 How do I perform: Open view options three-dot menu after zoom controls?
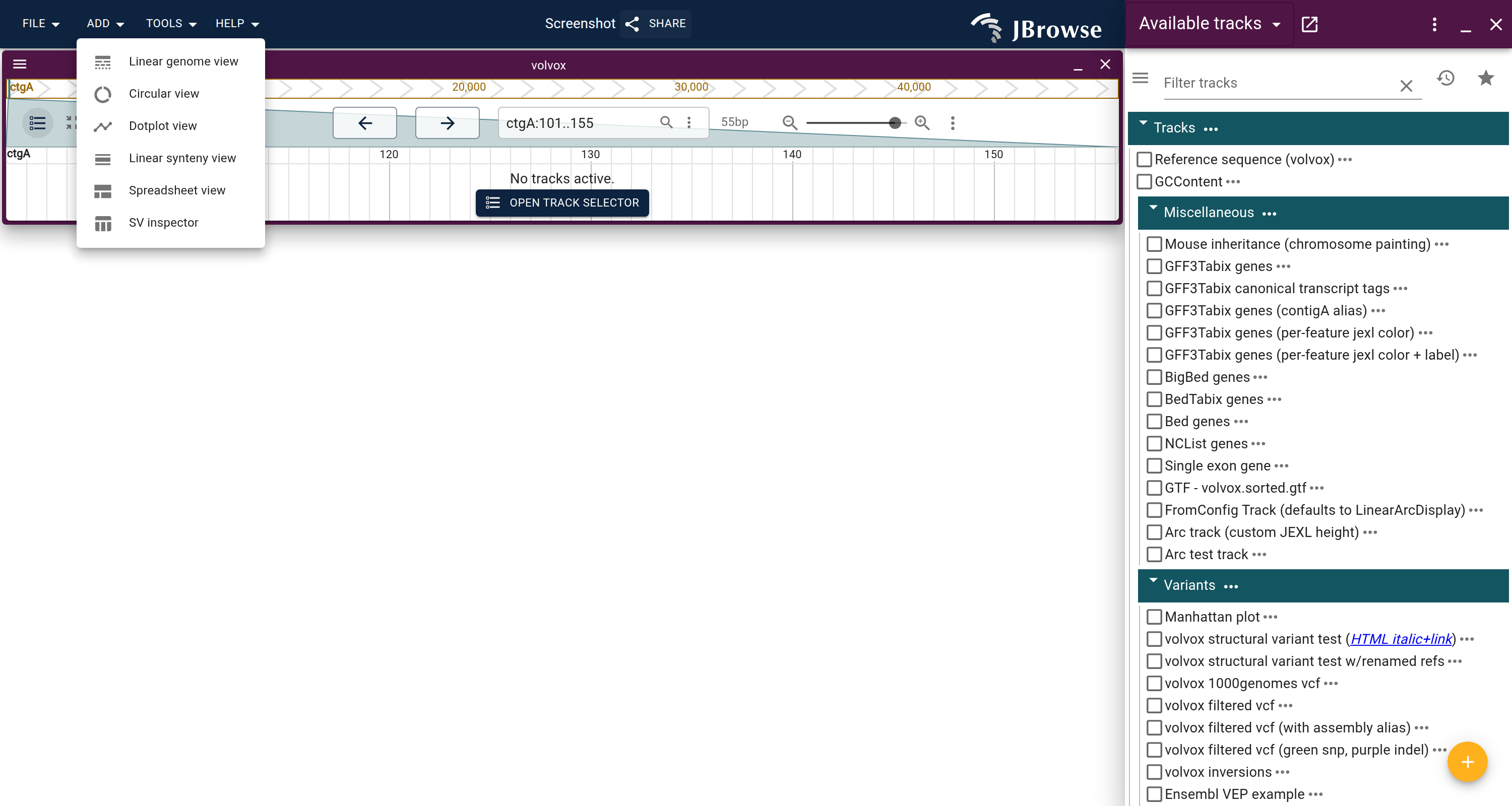(953, 122)
